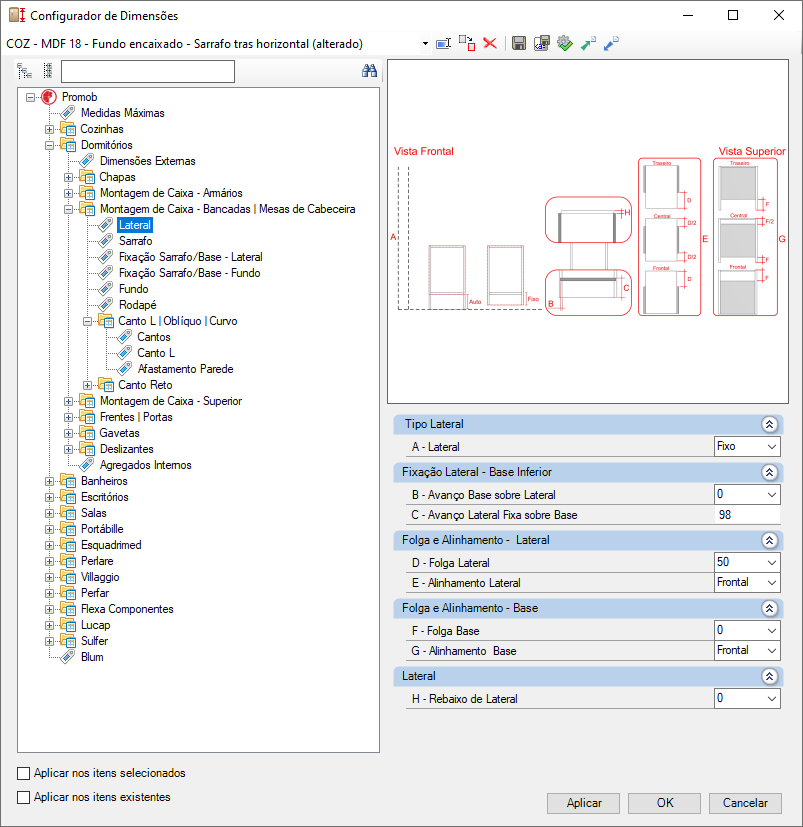Click the gear with green check icon
This screenshot has width=803, height=827.
point(565,43)
